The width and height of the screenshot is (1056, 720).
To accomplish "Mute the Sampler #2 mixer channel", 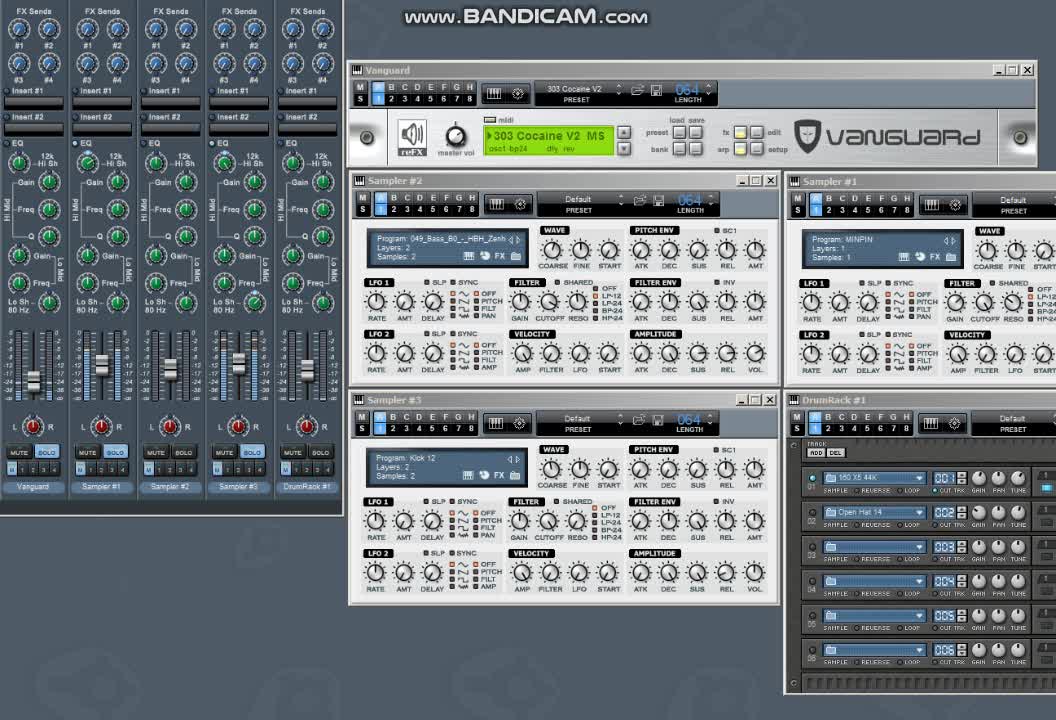I will pos(156,453).
